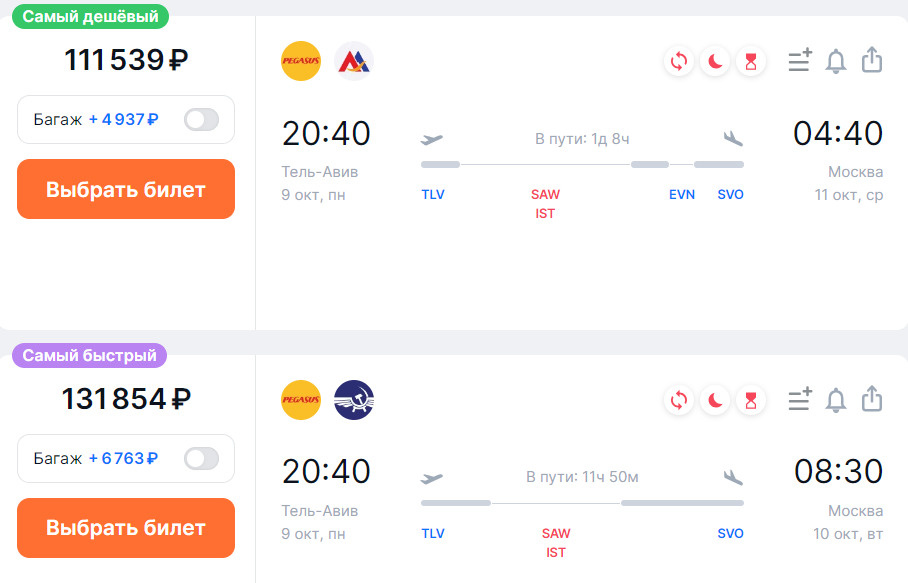This screenshot has width=908, height=583.
Task: Click the red moon icon on the fastest ticket
Action: (x=715, y=400)
